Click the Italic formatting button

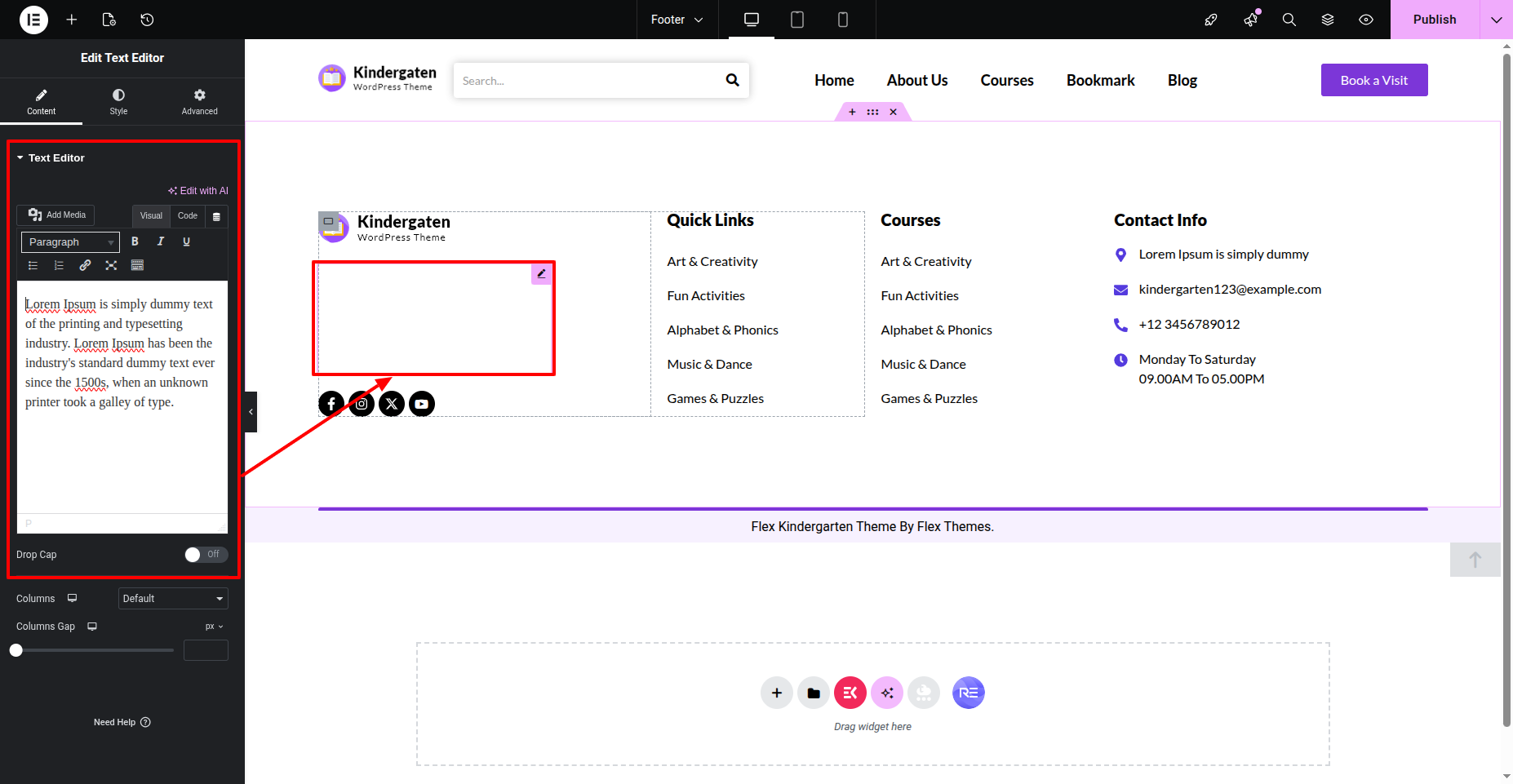point(161,241)
